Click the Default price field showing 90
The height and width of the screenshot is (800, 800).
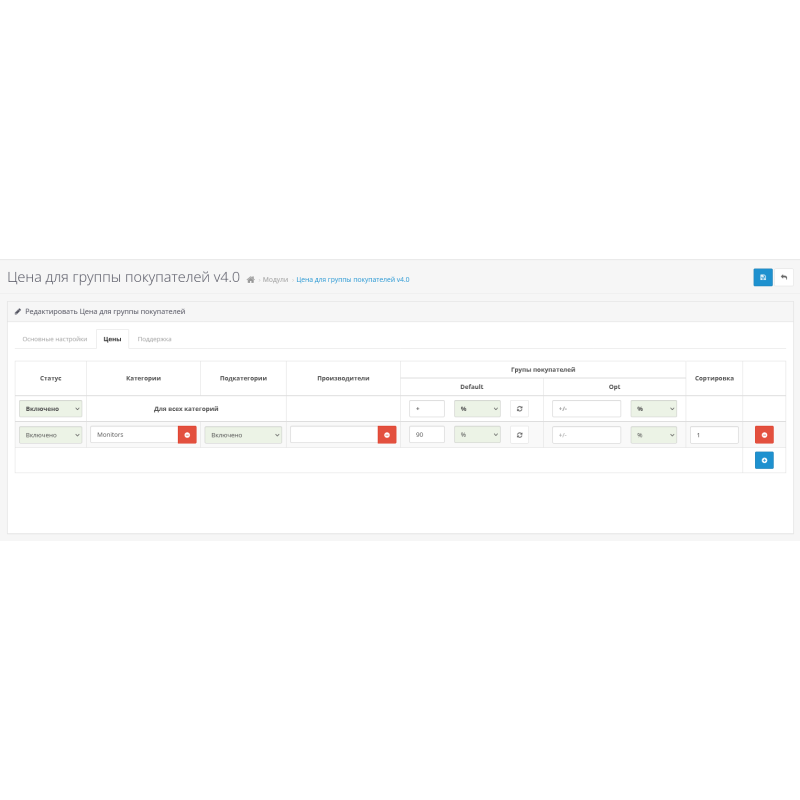427,435
